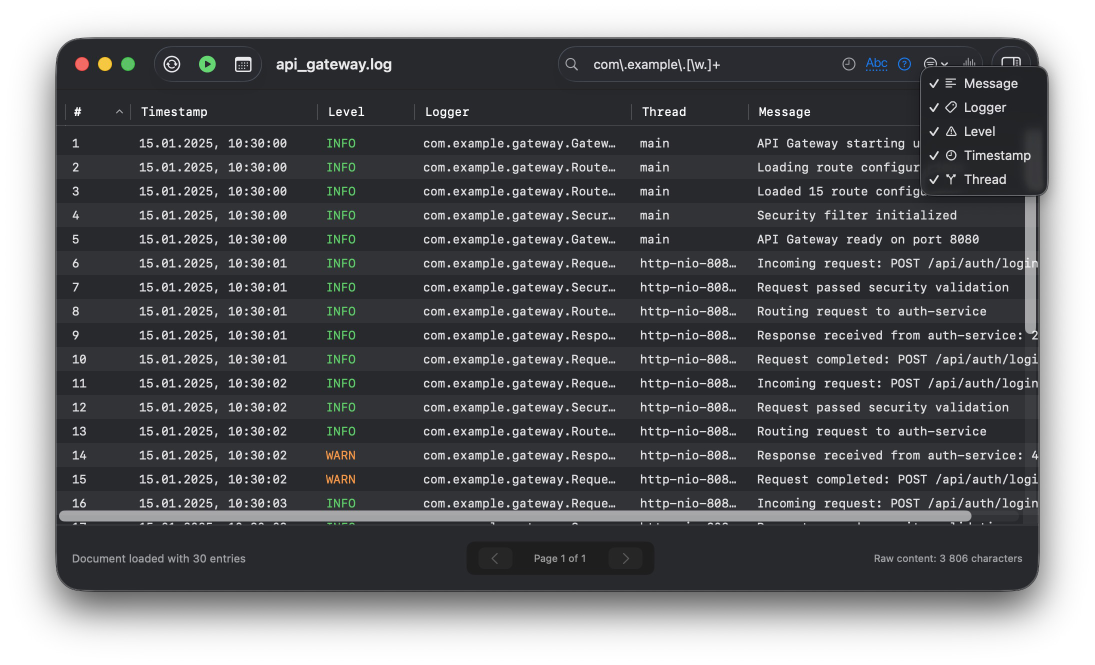
Task: Click the histogram chart icon
Action: (x=968, y=64)
